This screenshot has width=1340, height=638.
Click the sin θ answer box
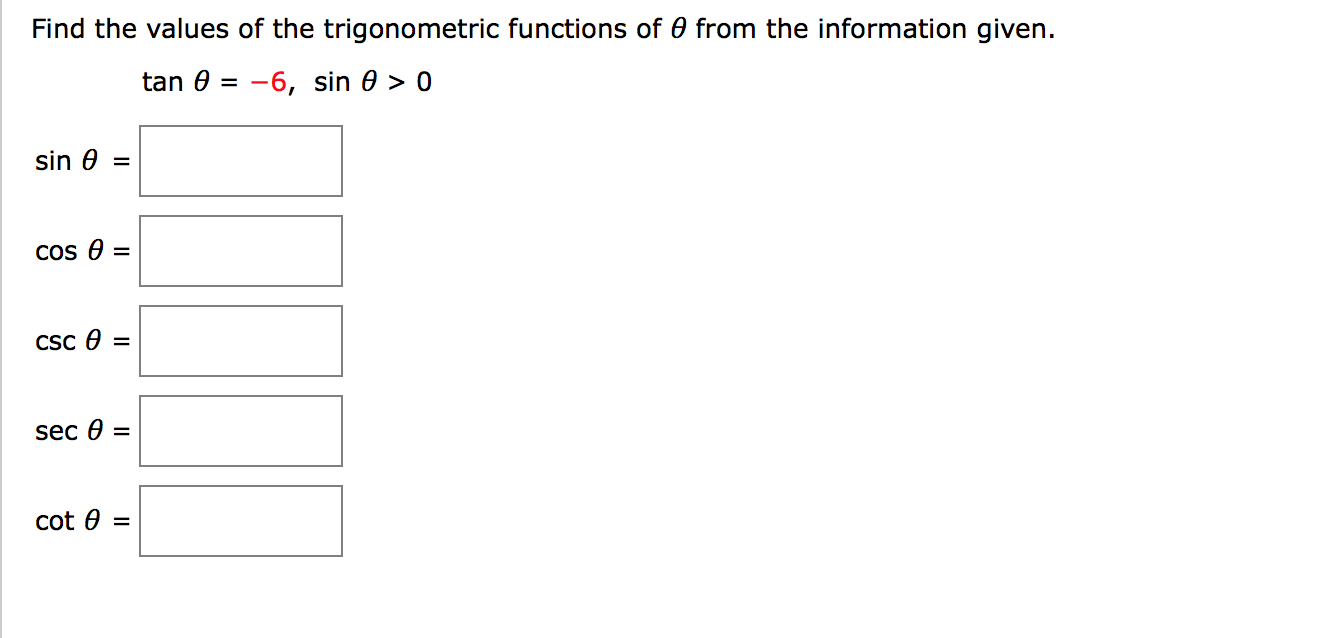point(240,160)
